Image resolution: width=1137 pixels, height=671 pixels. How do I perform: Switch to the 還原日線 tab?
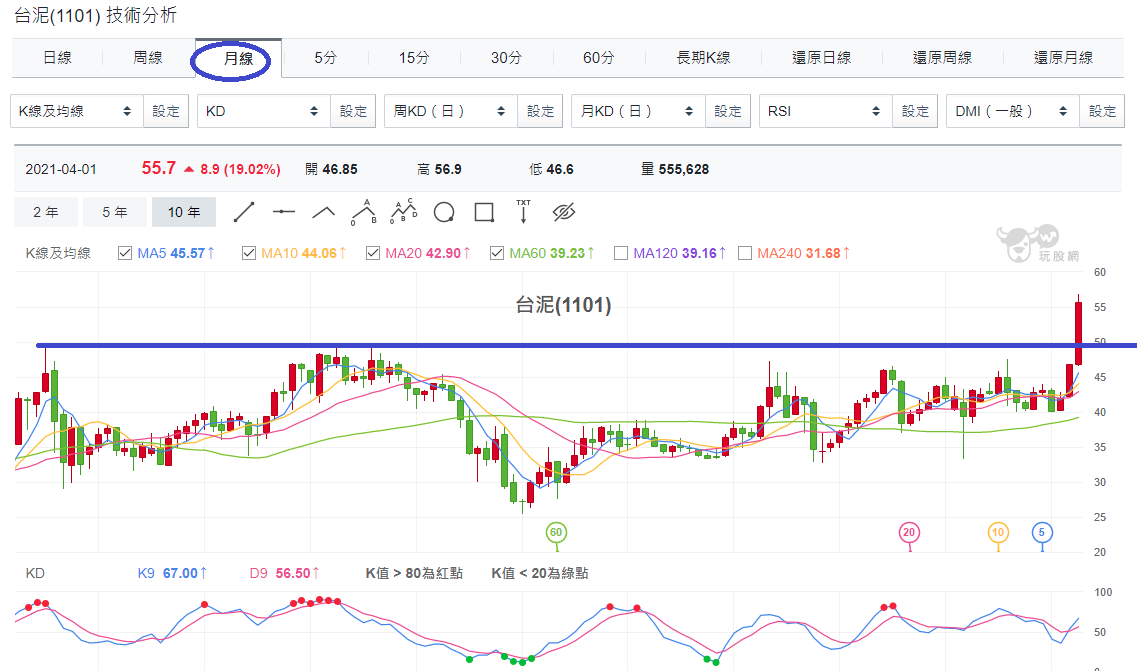pos(822,58)
